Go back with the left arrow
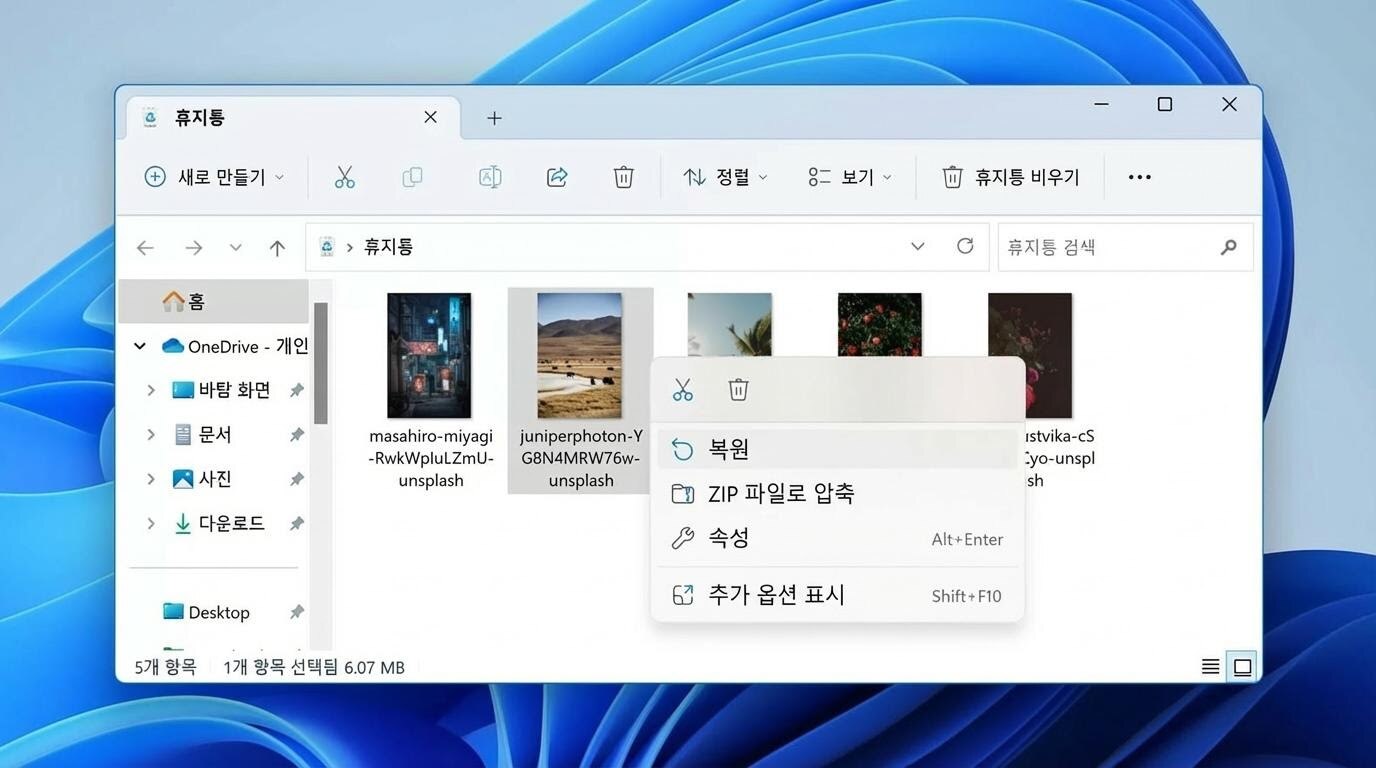This screenshot has width=1376, height=768. [145, 248]
